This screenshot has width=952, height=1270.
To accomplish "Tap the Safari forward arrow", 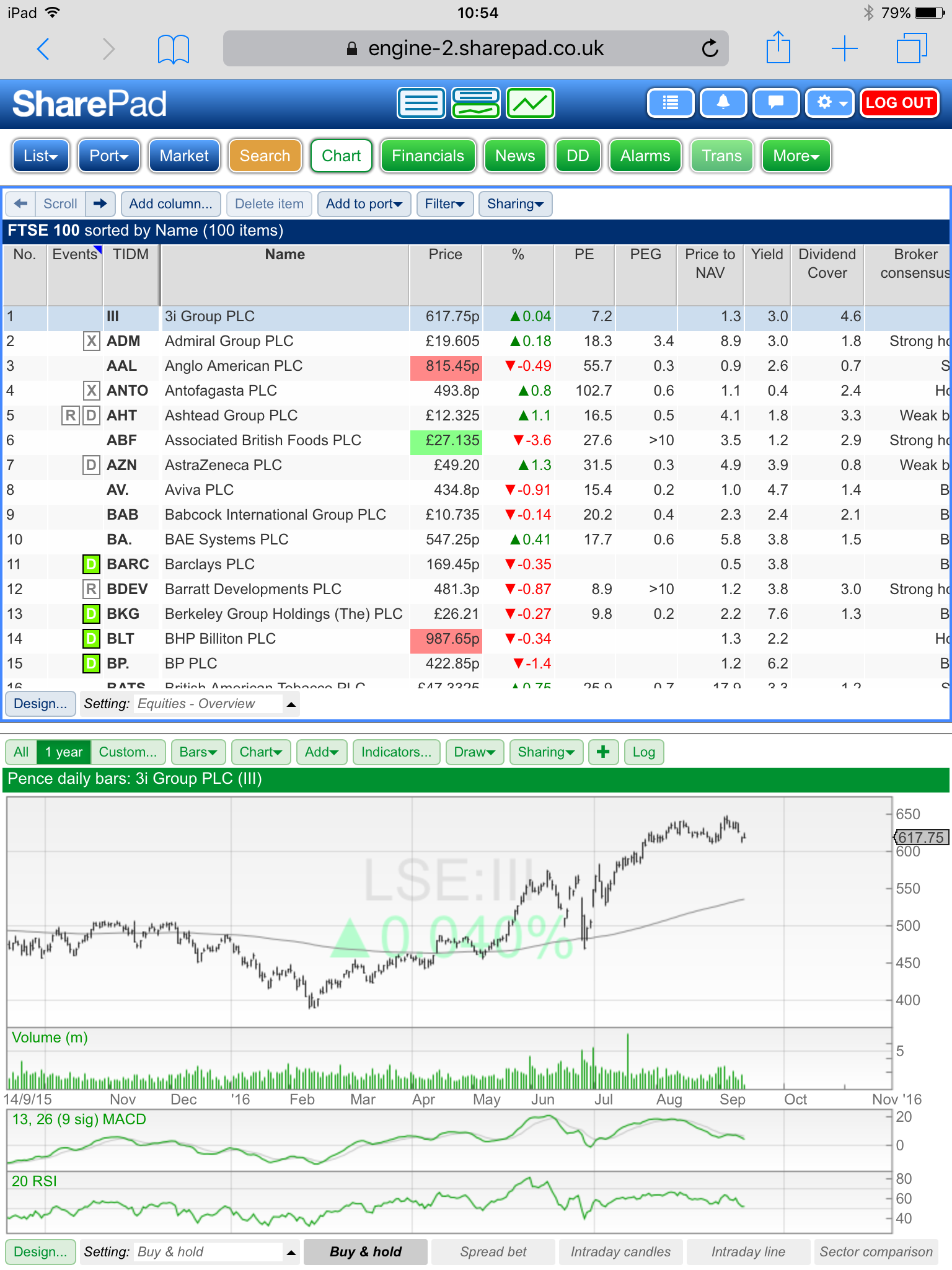I will tap(108, 48).
